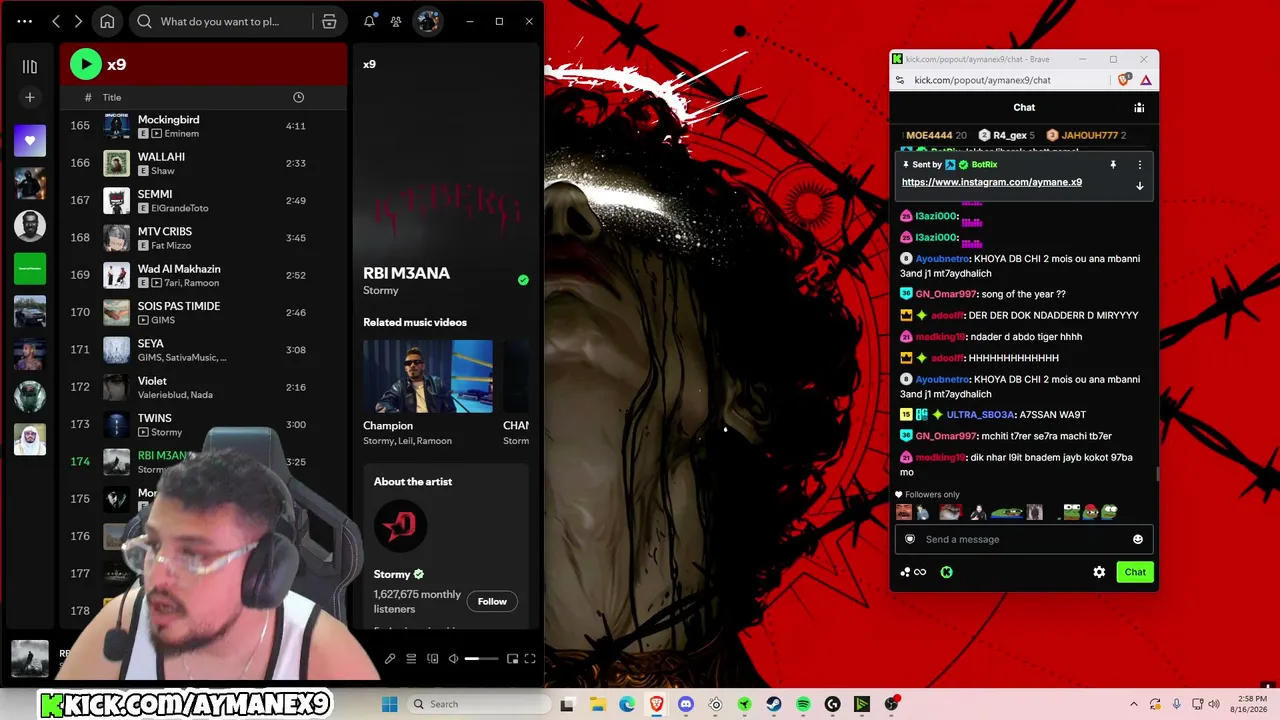Click the Windows taskbar Search box

(479, 704)
